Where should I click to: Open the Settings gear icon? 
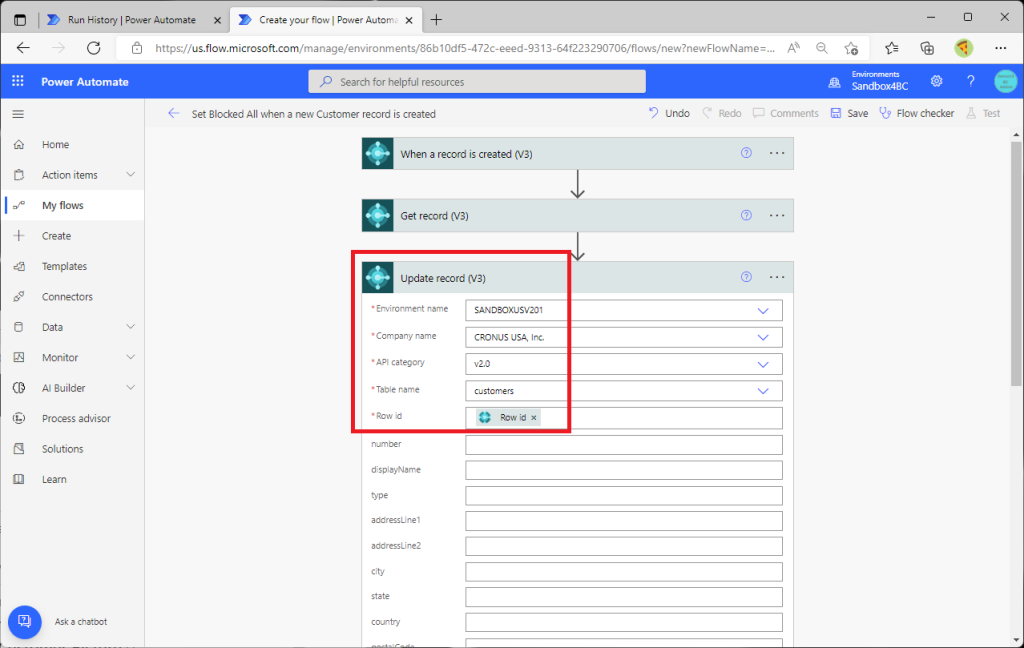click(x=936, y=81)
